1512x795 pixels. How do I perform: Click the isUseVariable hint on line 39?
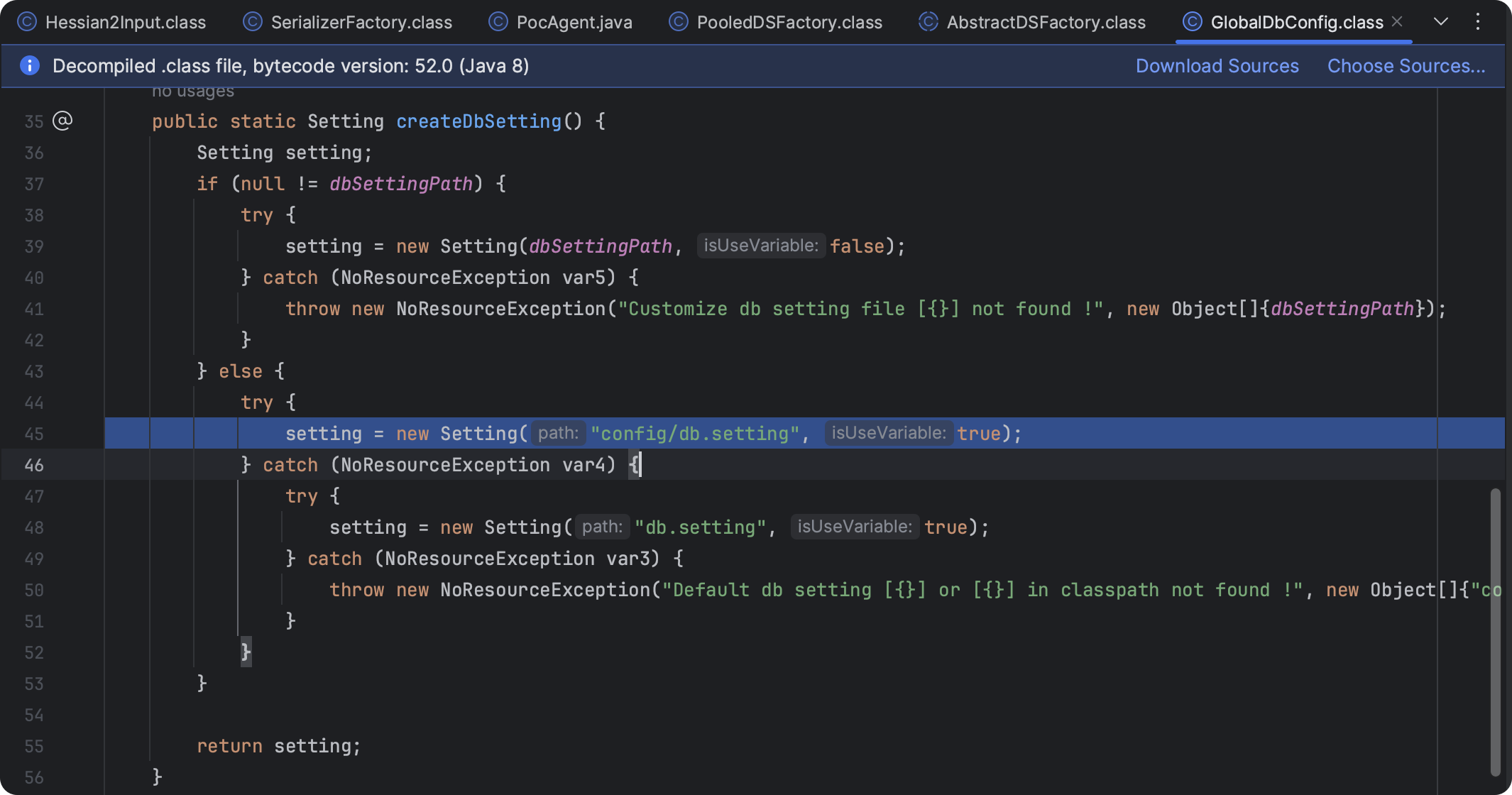[x=761, y=246]
